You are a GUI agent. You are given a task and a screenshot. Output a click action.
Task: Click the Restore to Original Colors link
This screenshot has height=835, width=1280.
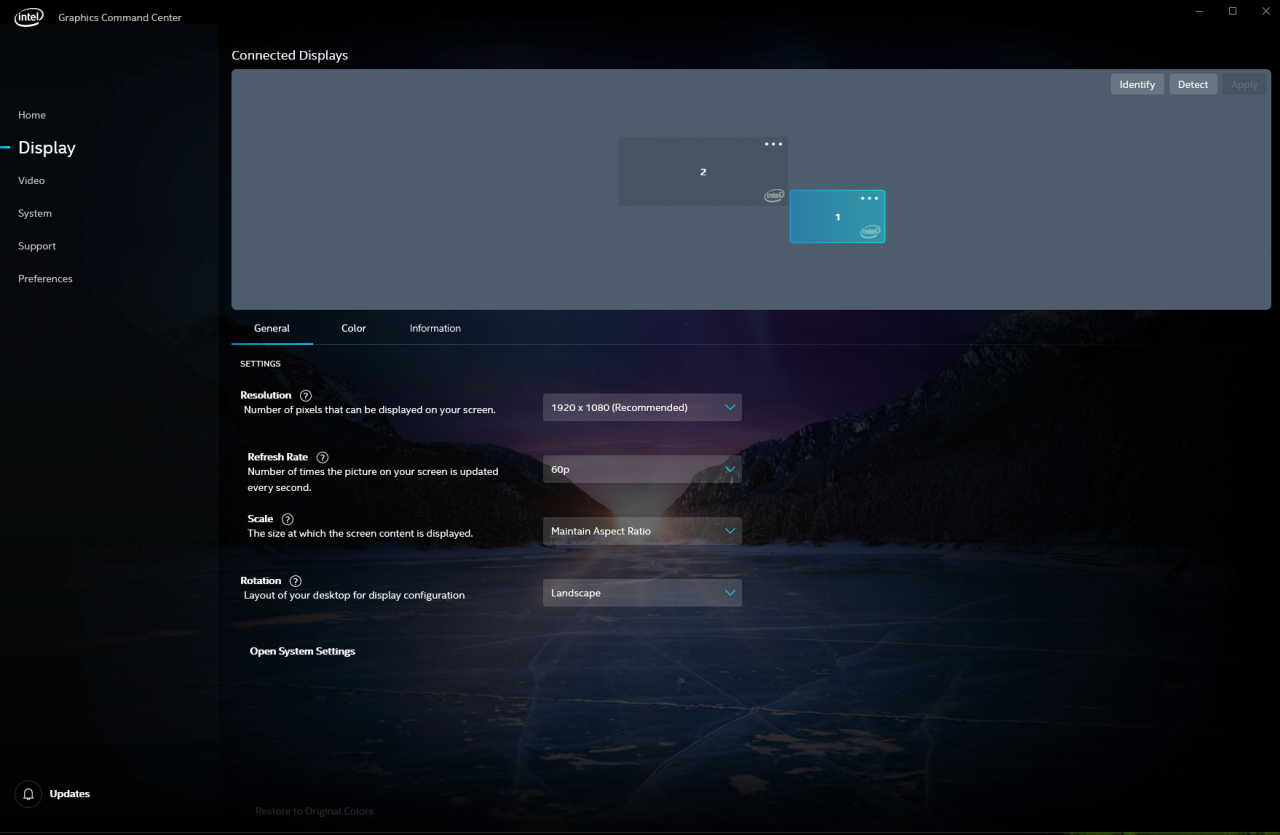pos(314,811)
